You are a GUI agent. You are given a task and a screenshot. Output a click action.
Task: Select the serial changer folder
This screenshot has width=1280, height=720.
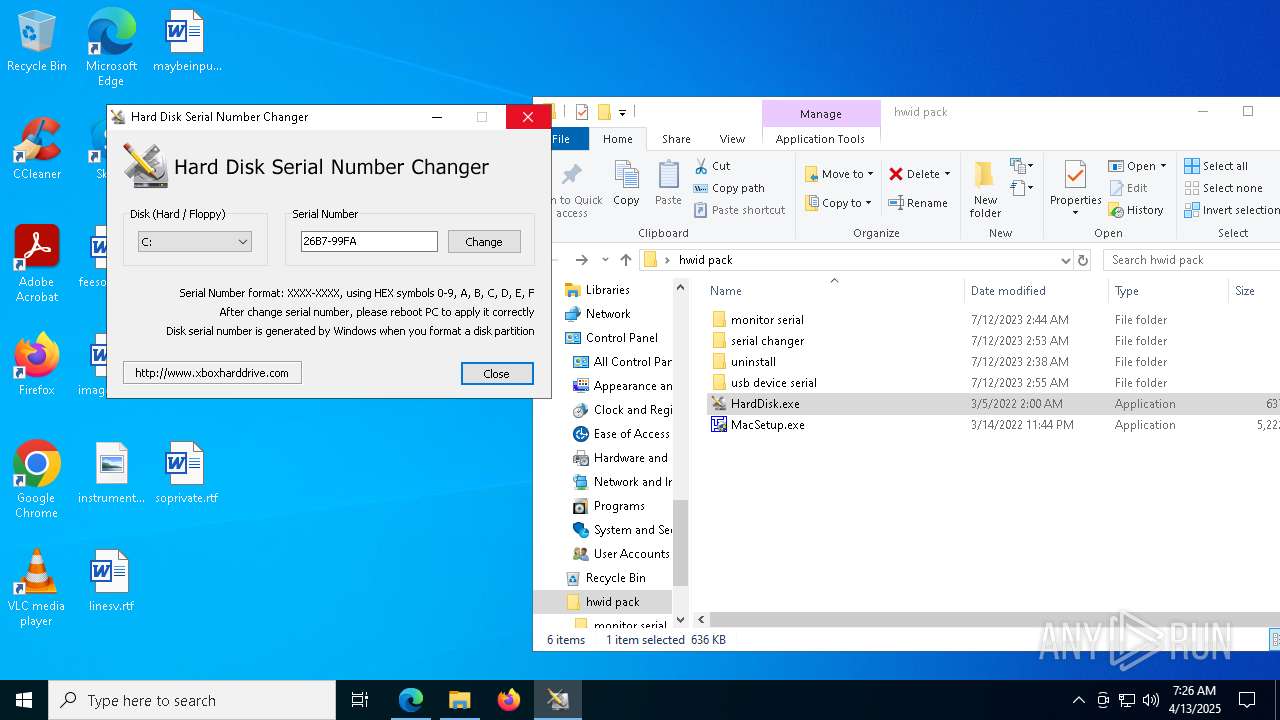pos(767,341)
